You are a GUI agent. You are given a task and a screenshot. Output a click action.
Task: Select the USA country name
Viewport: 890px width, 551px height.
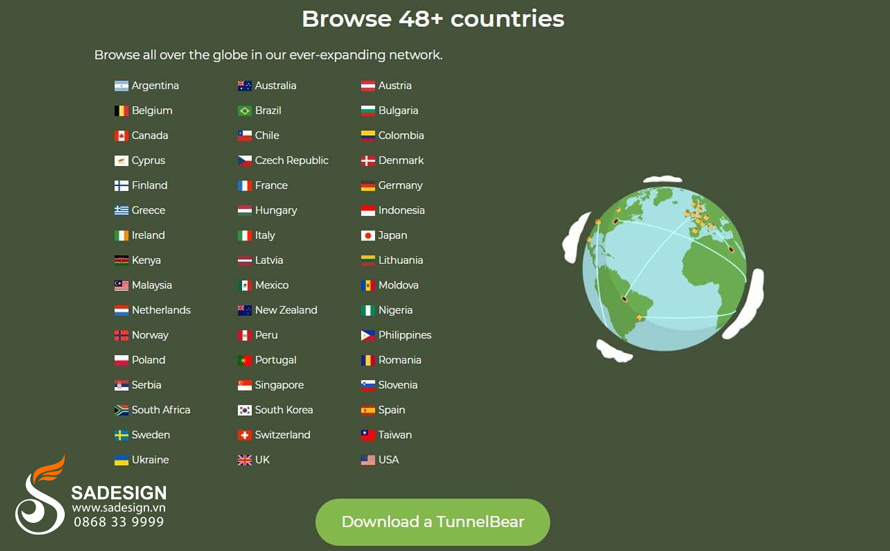(x=389, y=460)
